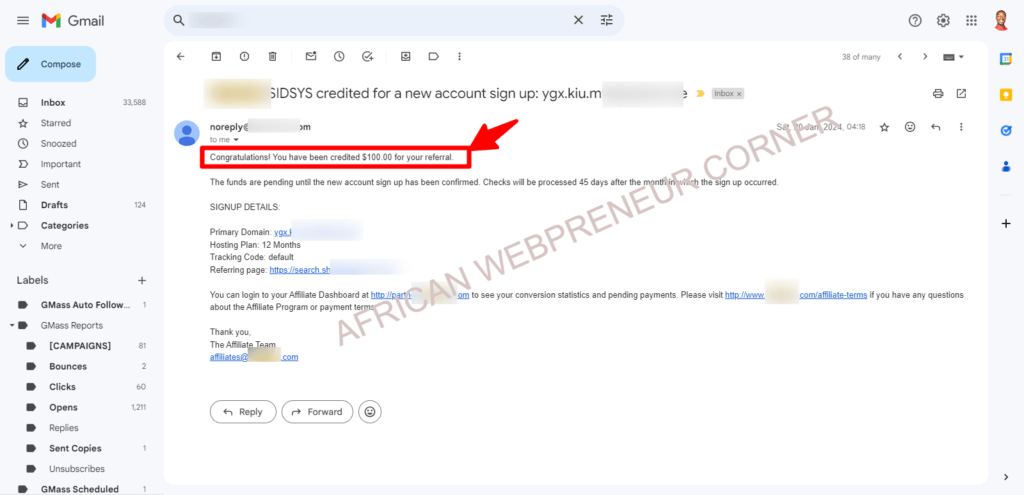Show recipient details next to 'to me'
Screen dimensions: 1024x495
(x=236, y=140)
